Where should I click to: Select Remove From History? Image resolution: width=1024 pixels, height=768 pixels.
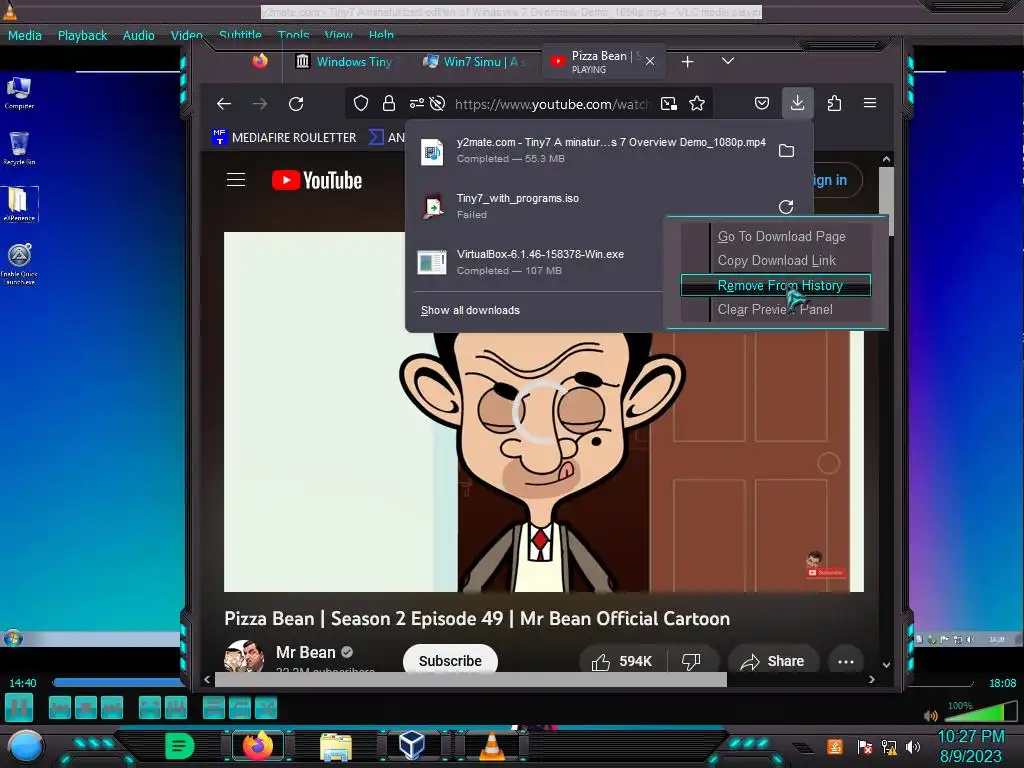pyautogui.click(x=776, y=285)
